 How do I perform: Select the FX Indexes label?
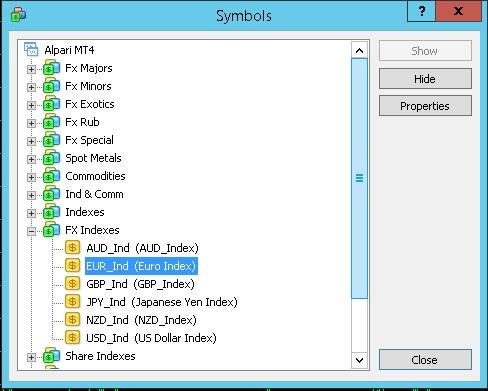[92, 230]
